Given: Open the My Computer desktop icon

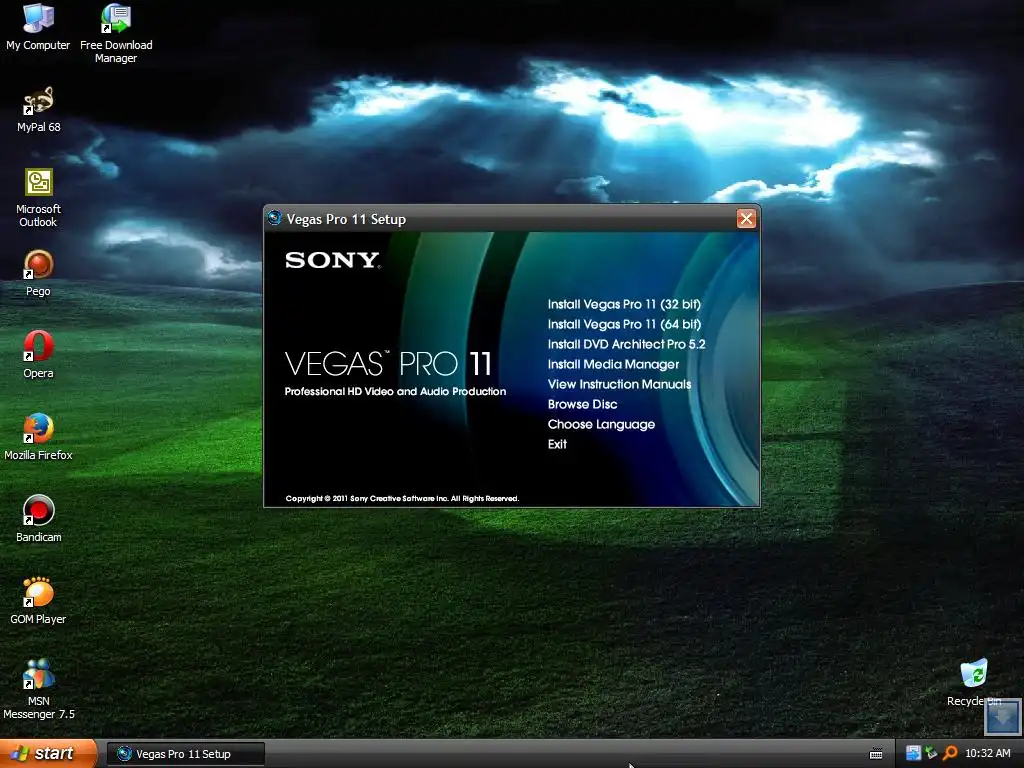Looking at the screenshot, I should pos(38,27).
